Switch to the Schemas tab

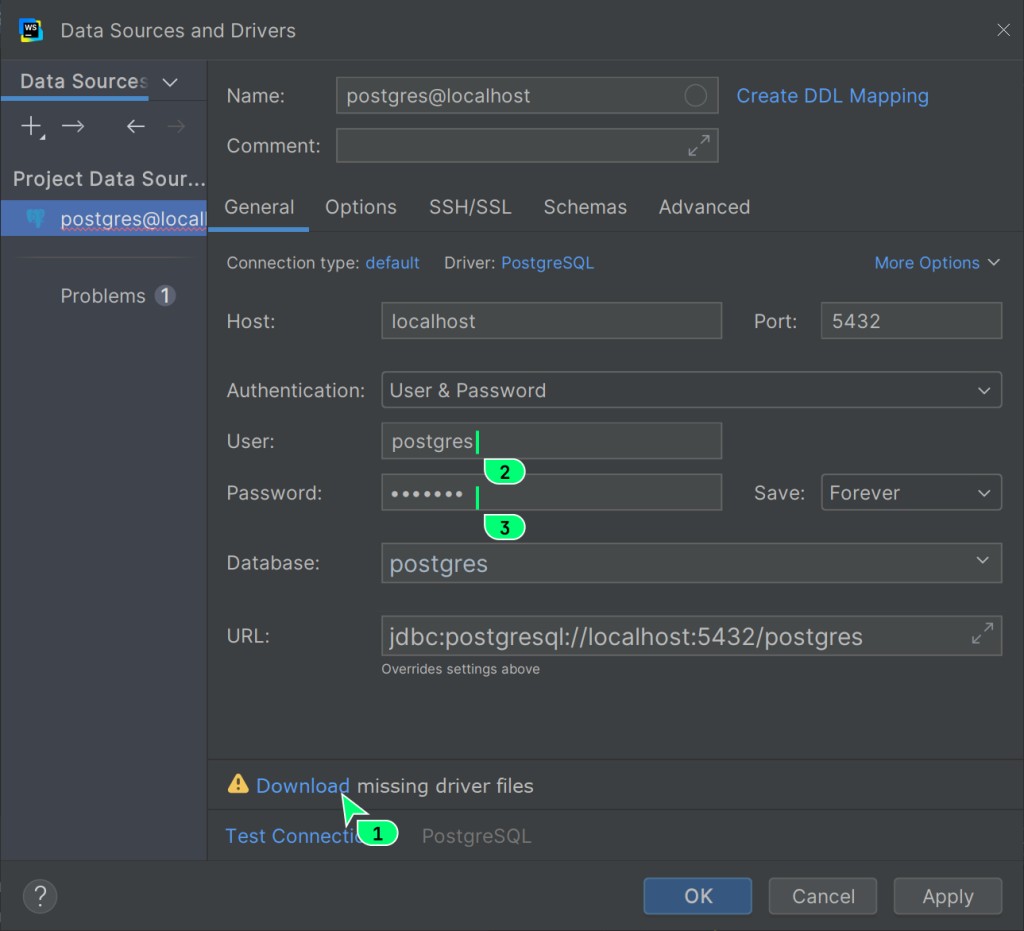click(585, 207)
